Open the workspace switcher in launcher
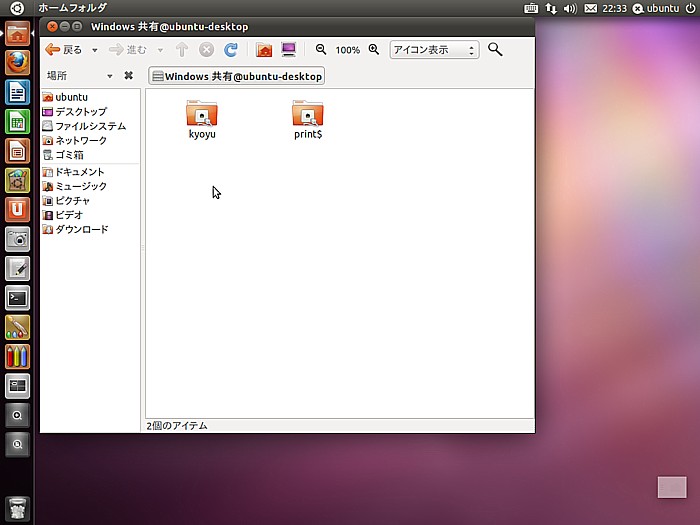 pyautogui.click(x=17, y=386)
